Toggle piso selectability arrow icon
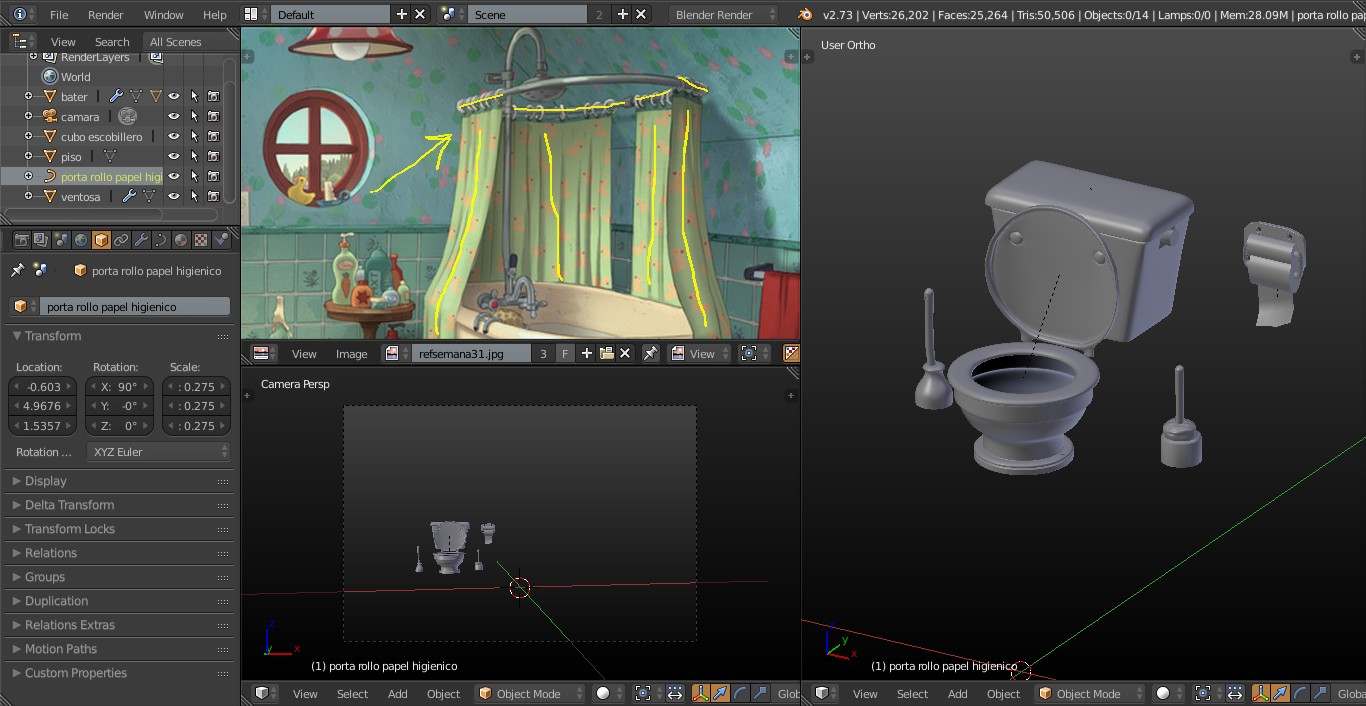This screenshot has width=1366, height=706. pyautogui.click(x=194, y=156)
